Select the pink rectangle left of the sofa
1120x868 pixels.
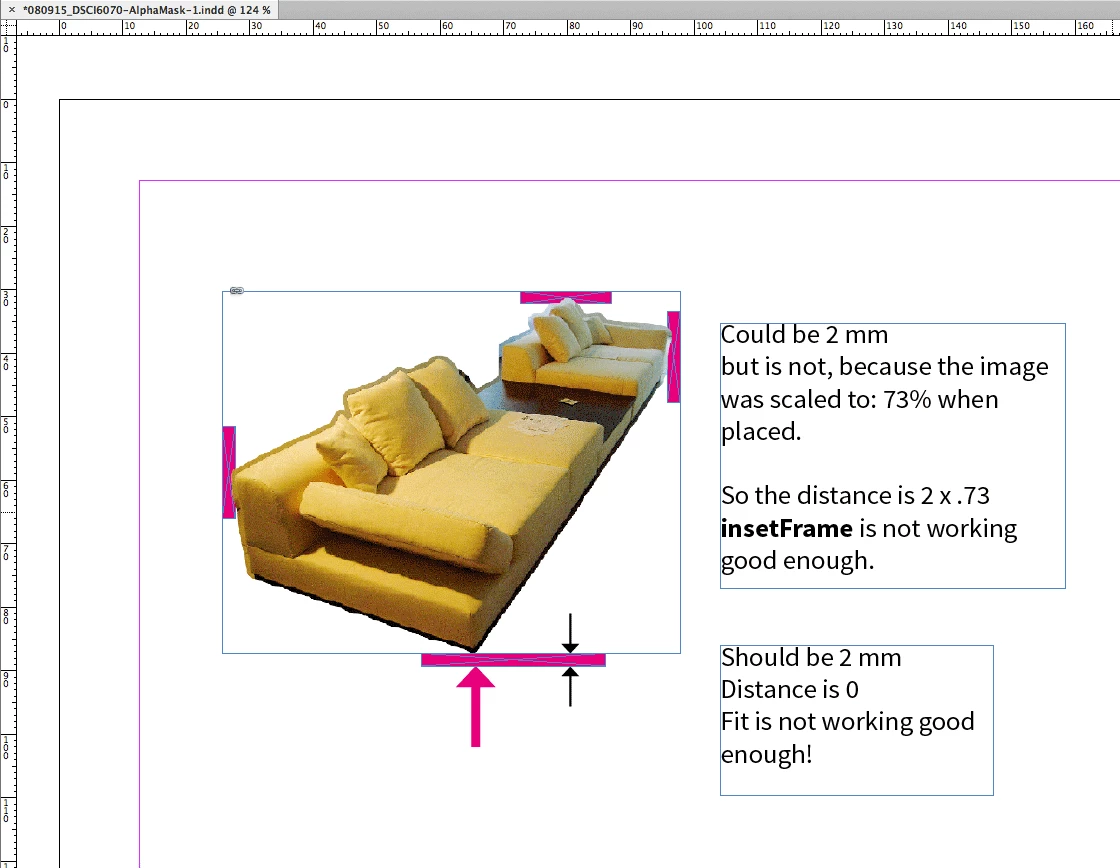click(229, 472)
